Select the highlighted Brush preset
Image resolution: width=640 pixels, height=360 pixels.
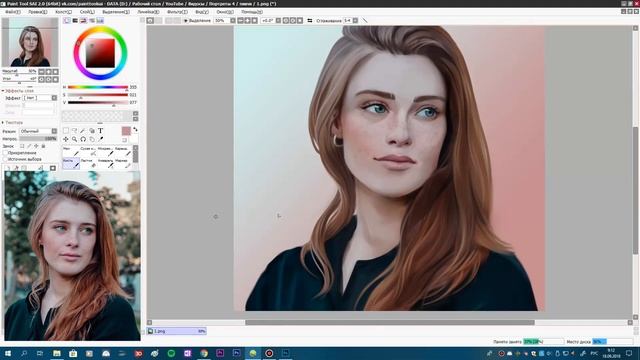tap(71, 163)
